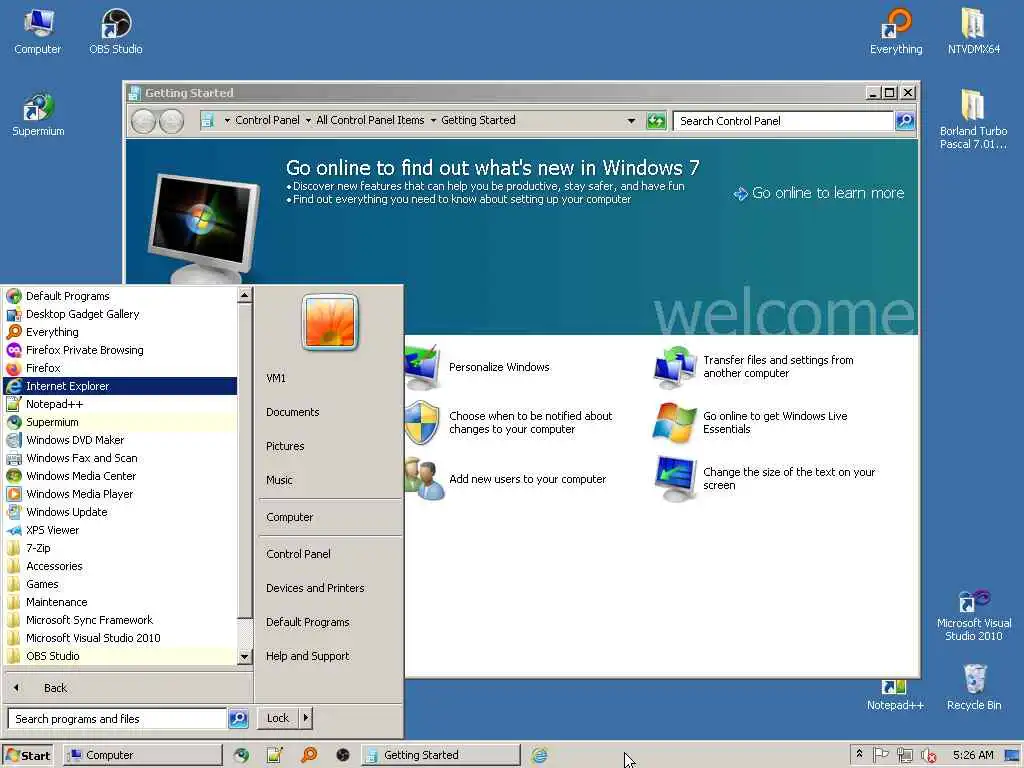Click the Start button

(x=27, y=756)
